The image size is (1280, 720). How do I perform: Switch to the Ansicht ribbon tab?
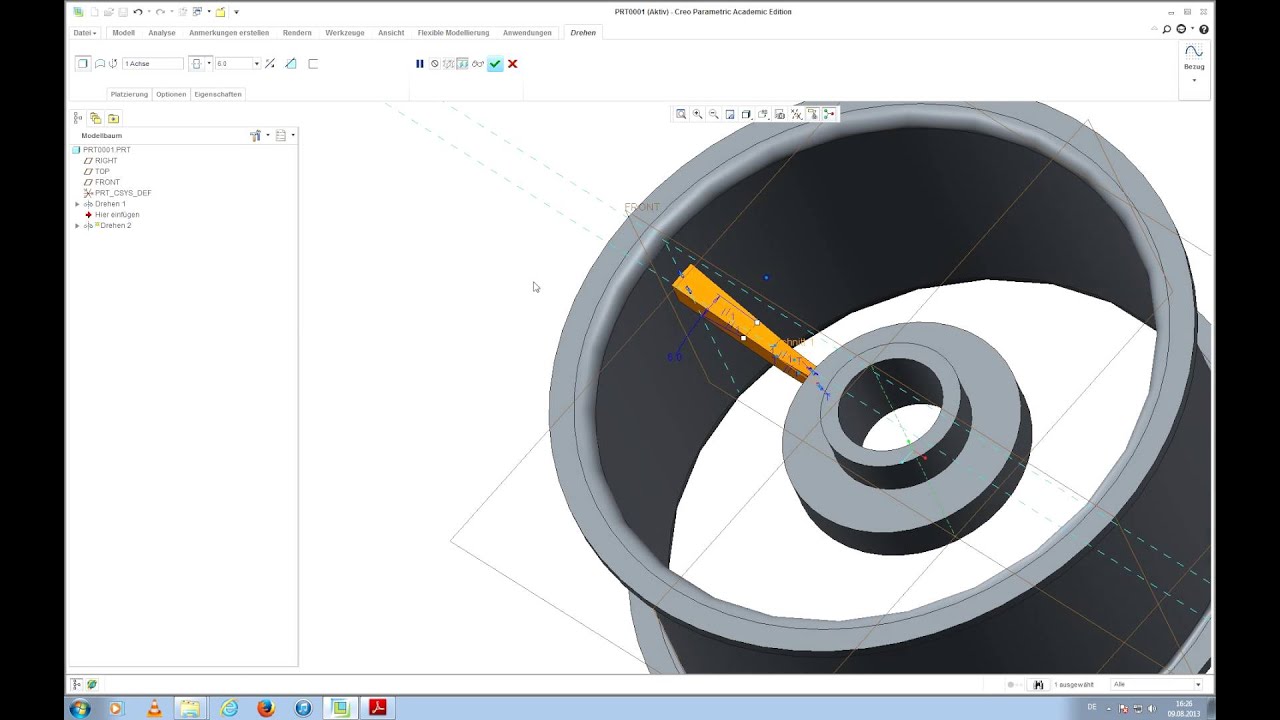click(x=391, y=33)
